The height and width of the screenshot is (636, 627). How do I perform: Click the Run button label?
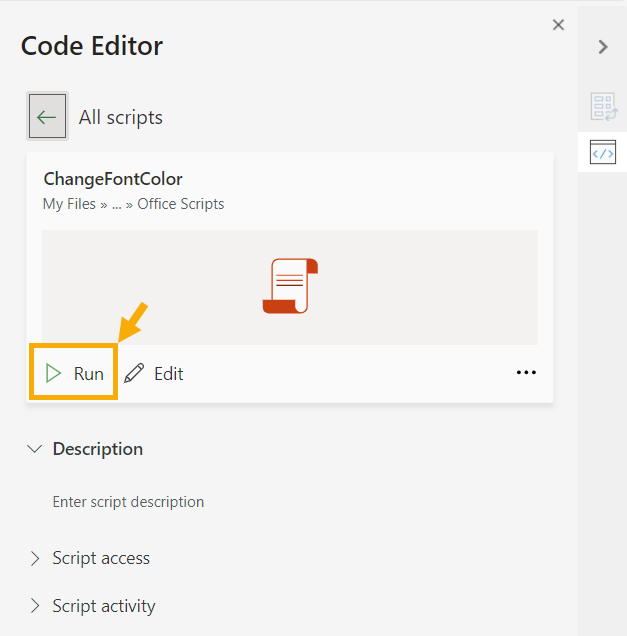[x=88, y=374]
